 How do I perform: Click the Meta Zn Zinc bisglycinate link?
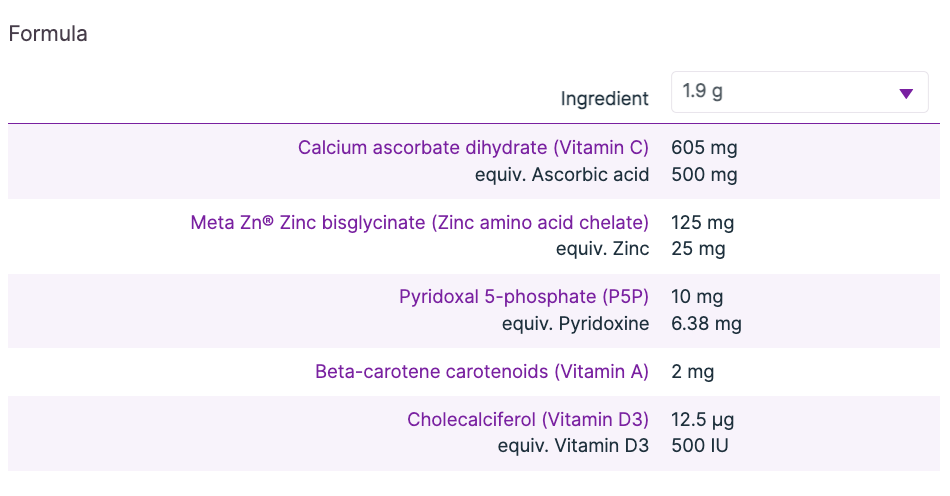[x=419, y=222]
